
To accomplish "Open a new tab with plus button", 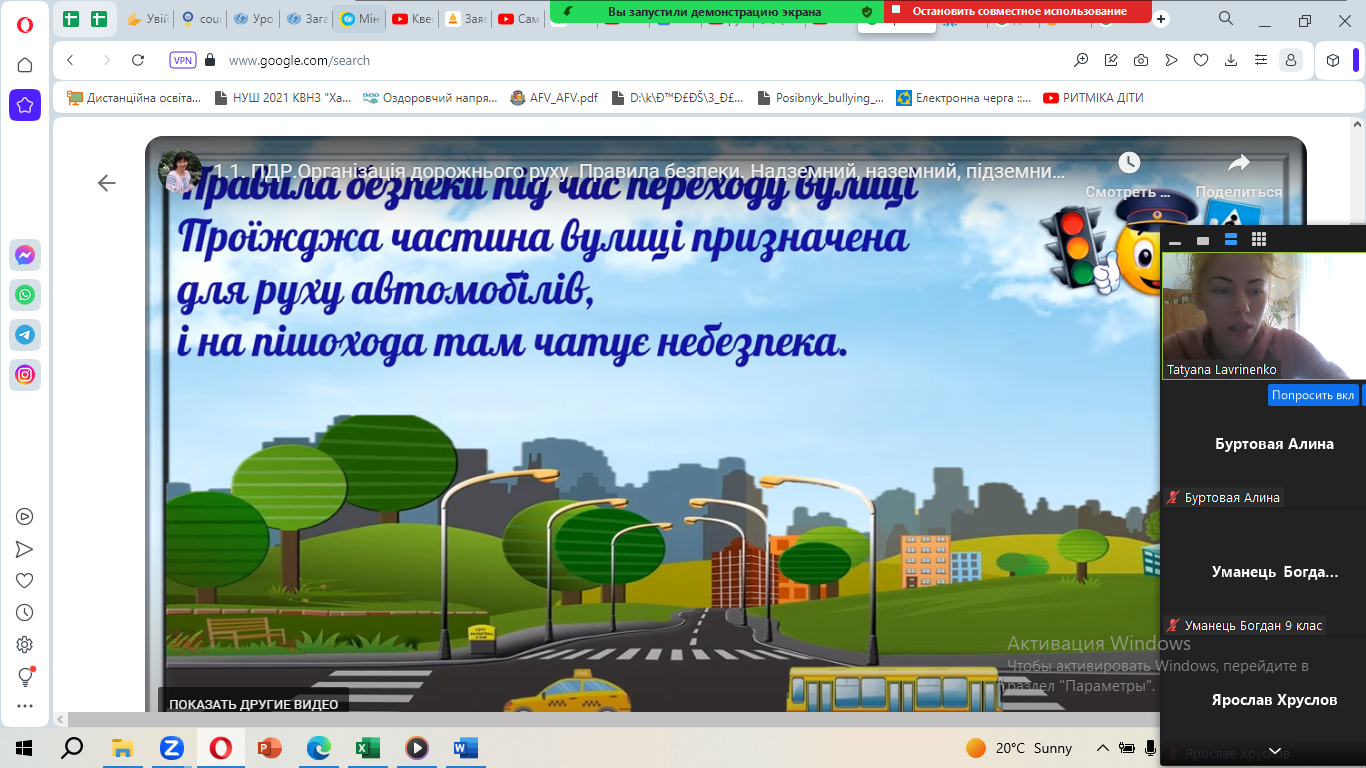I will pos(1160,19).
